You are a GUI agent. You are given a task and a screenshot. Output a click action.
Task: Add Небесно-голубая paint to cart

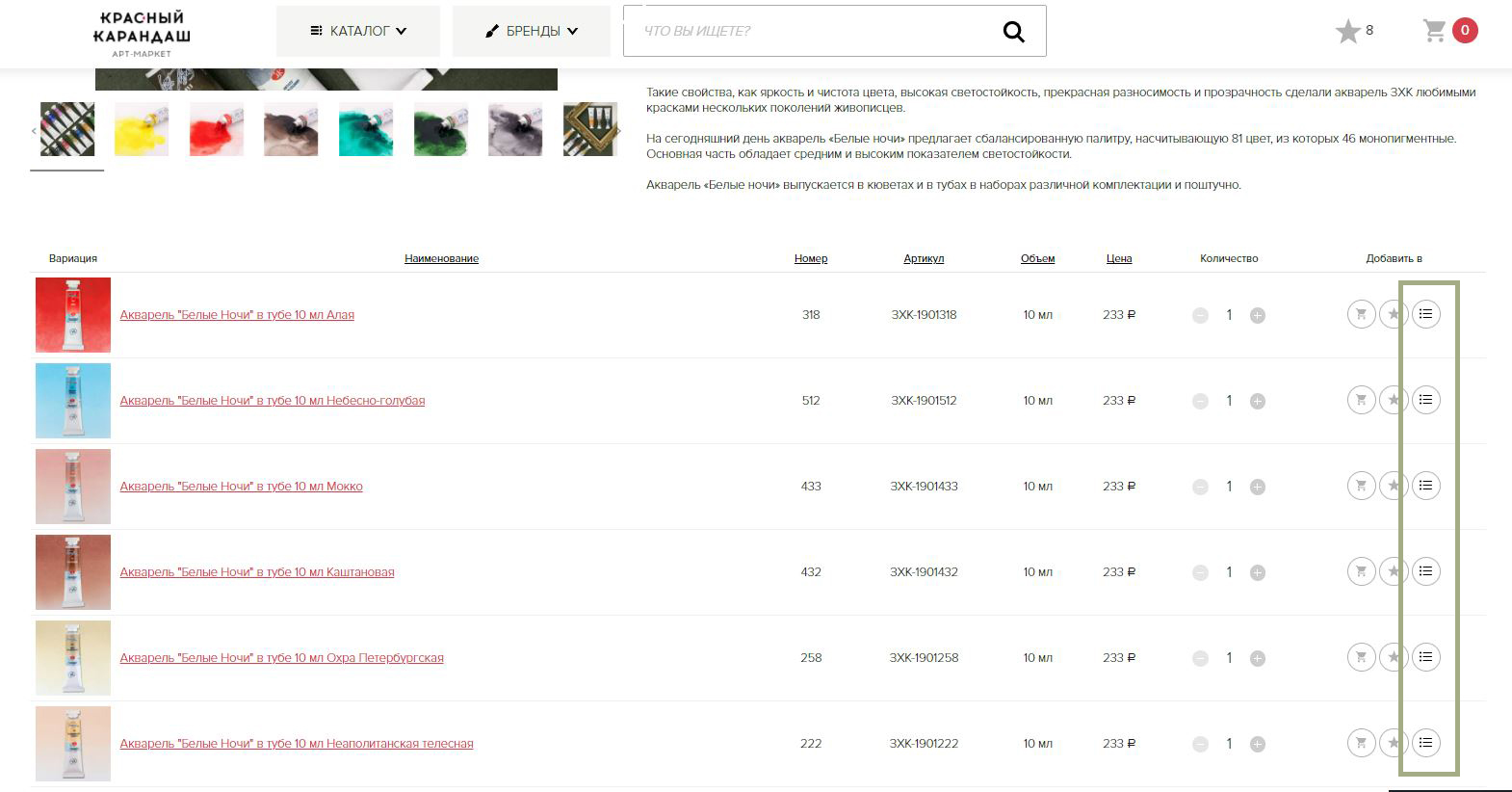click(1361, 400)
